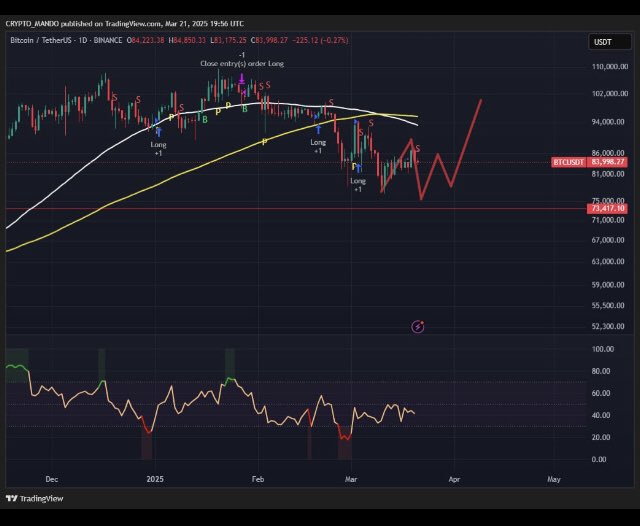Viewport: 640px width, 526px height.
Task: Click the C83,998.27 close value
Action: coord(269,40)
